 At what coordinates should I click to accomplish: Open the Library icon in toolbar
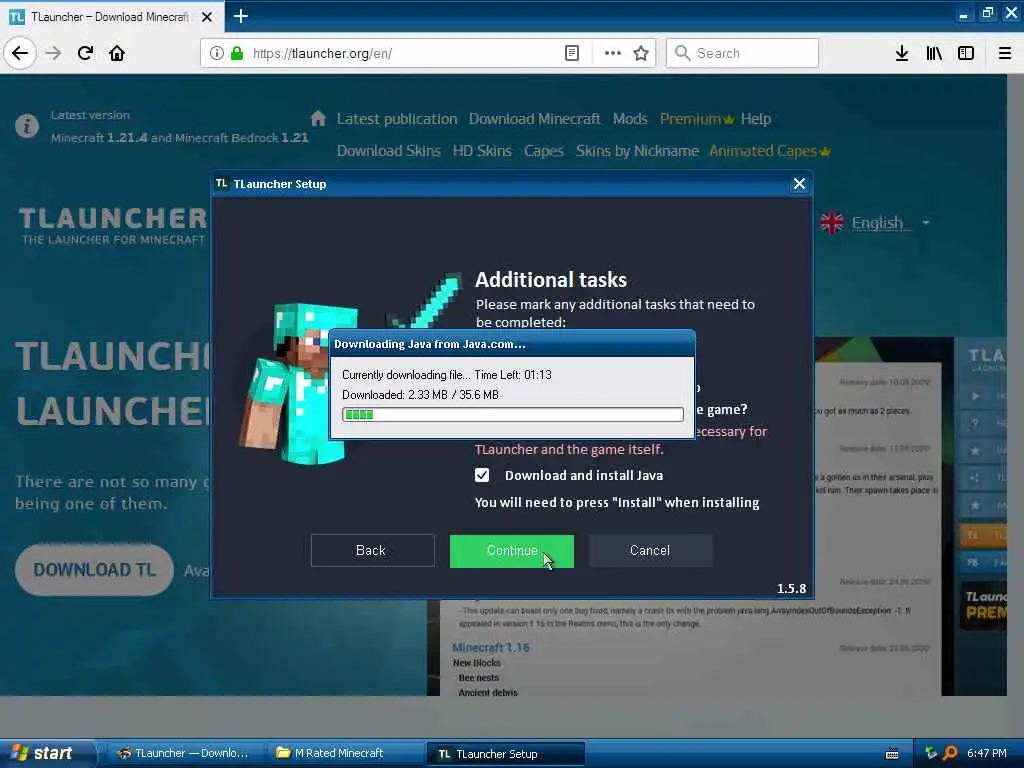pos(934,54)
